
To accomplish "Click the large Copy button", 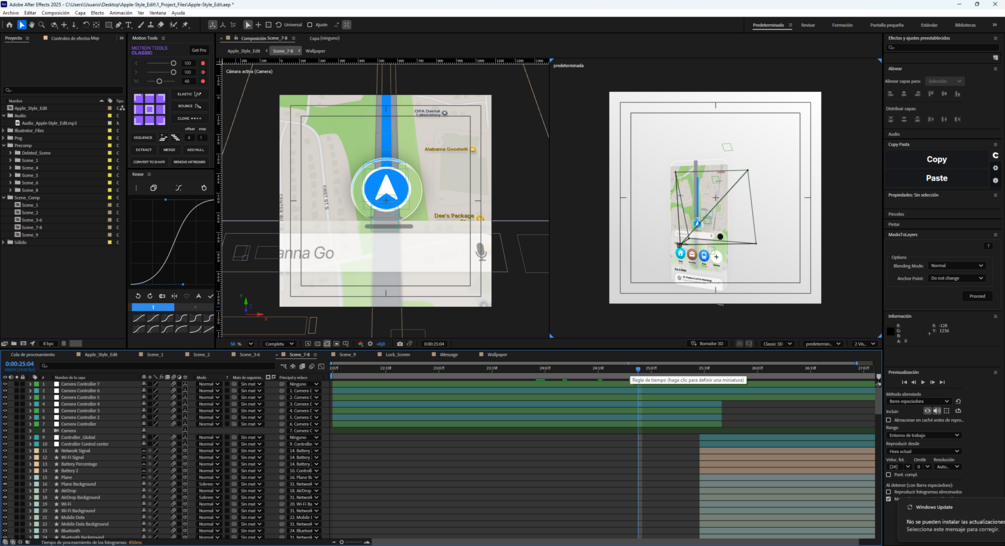I will click(x=936, y=159).
